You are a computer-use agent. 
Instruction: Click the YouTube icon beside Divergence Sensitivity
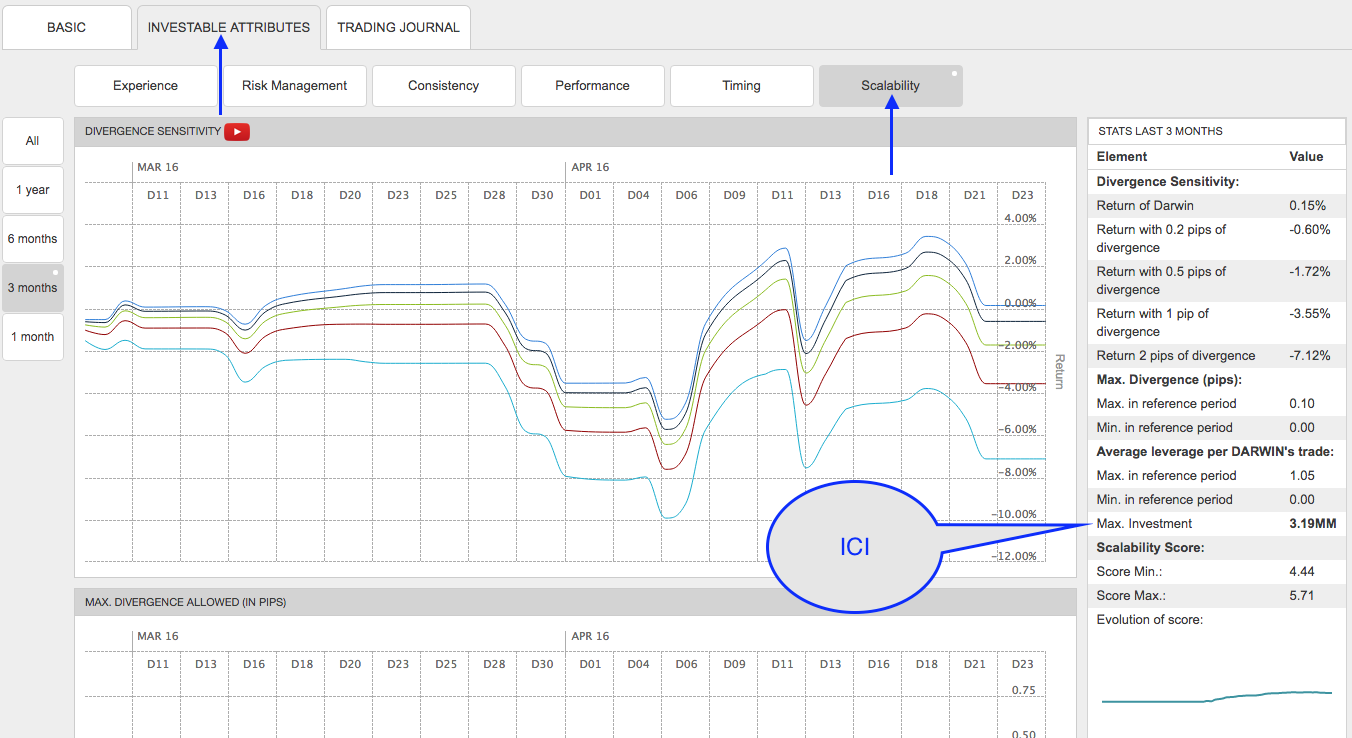point(237,131)
